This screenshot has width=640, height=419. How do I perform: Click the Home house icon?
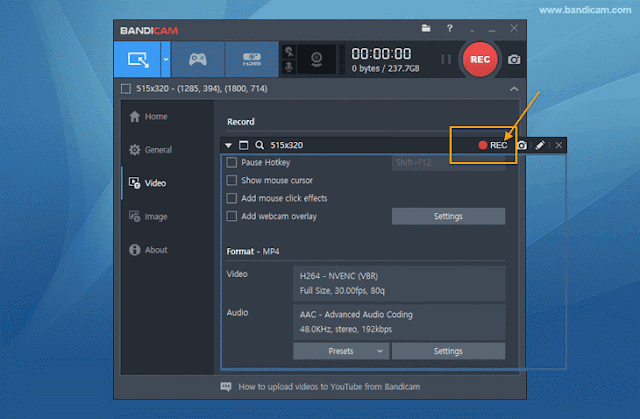click(x=135, y=117)
